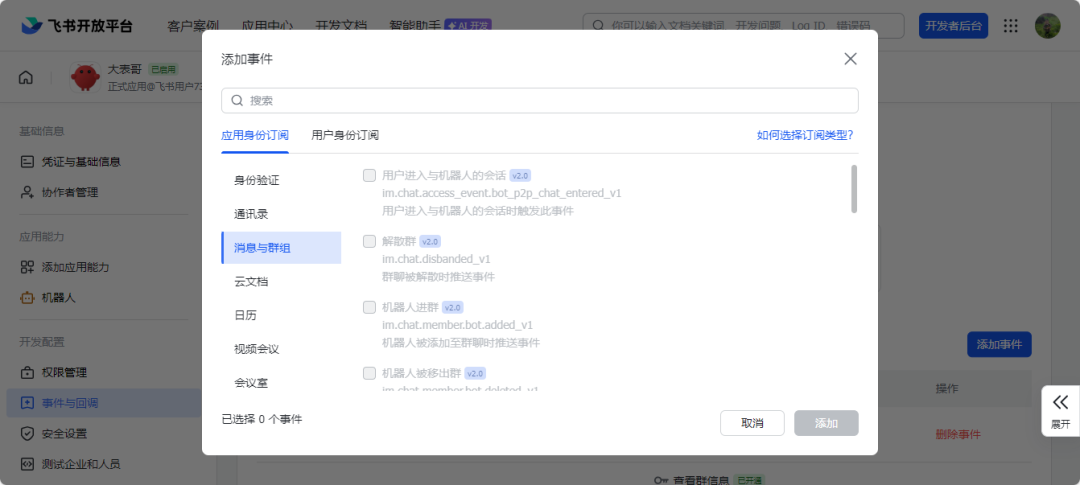The width and height of the screenshot is (1080, 485).
Task: Click the 飞书开放平台 logo icon
Action: pyautogui.click(x=32, y=25)
